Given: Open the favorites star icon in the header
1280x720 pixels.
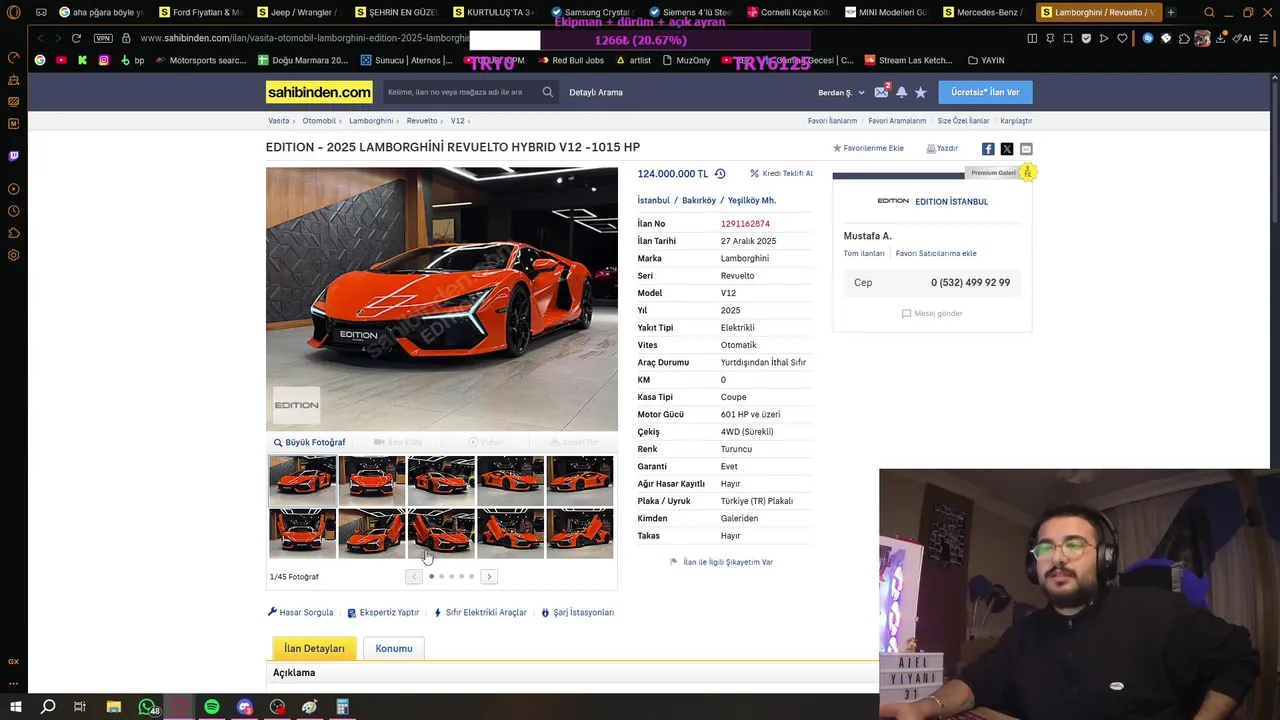Looking at the screenshot, I should click(x=921, y=92).
